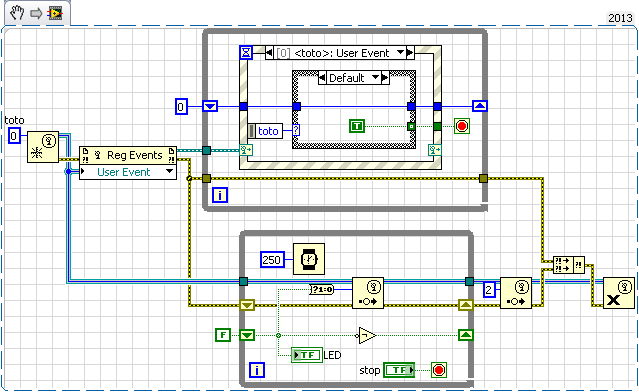
Task: Click the Not boolean inverter gate
Action: [367, 335]
